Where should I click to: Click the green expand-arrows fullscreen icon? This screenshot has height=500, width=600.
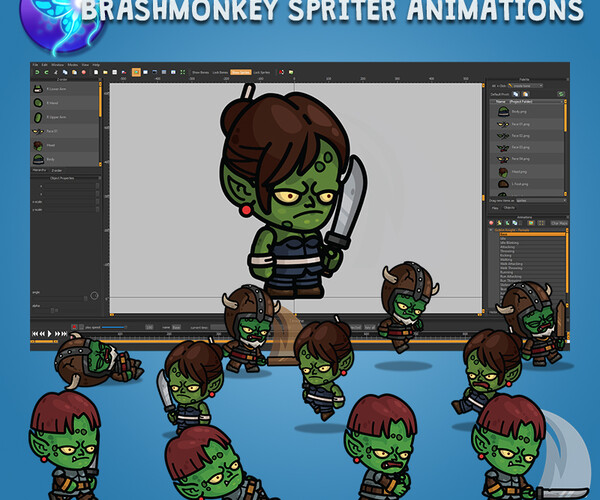(183, 72)
